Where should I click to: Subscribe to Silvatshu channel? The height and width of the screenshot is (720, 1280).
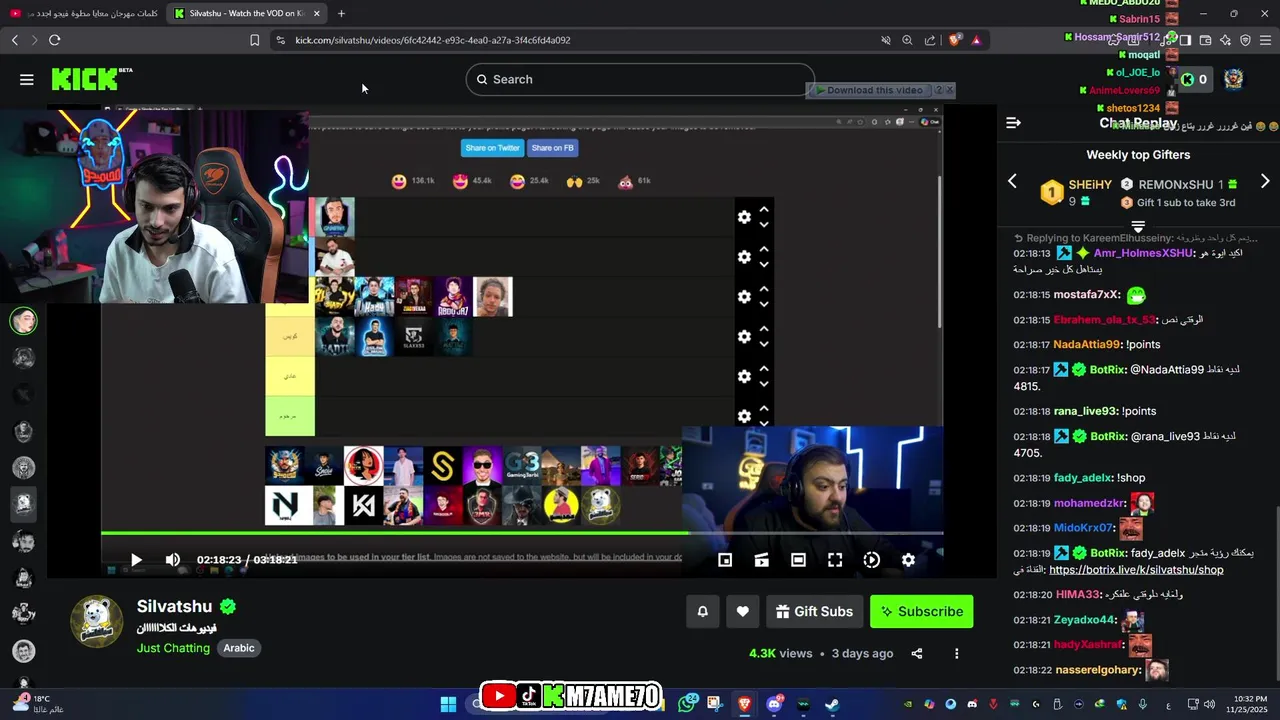pos(921,611)
